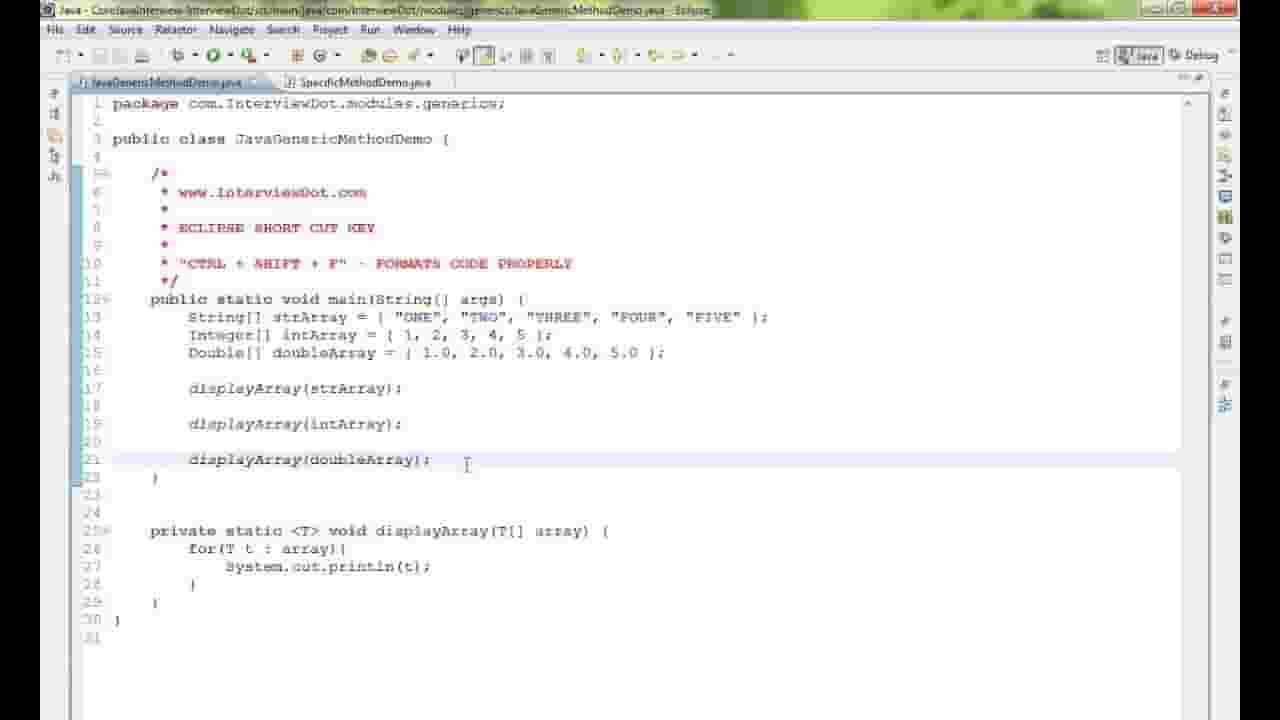The image size is (1280, 720).
Task: Create a new Java package from the toolbar
Action: 297,56
